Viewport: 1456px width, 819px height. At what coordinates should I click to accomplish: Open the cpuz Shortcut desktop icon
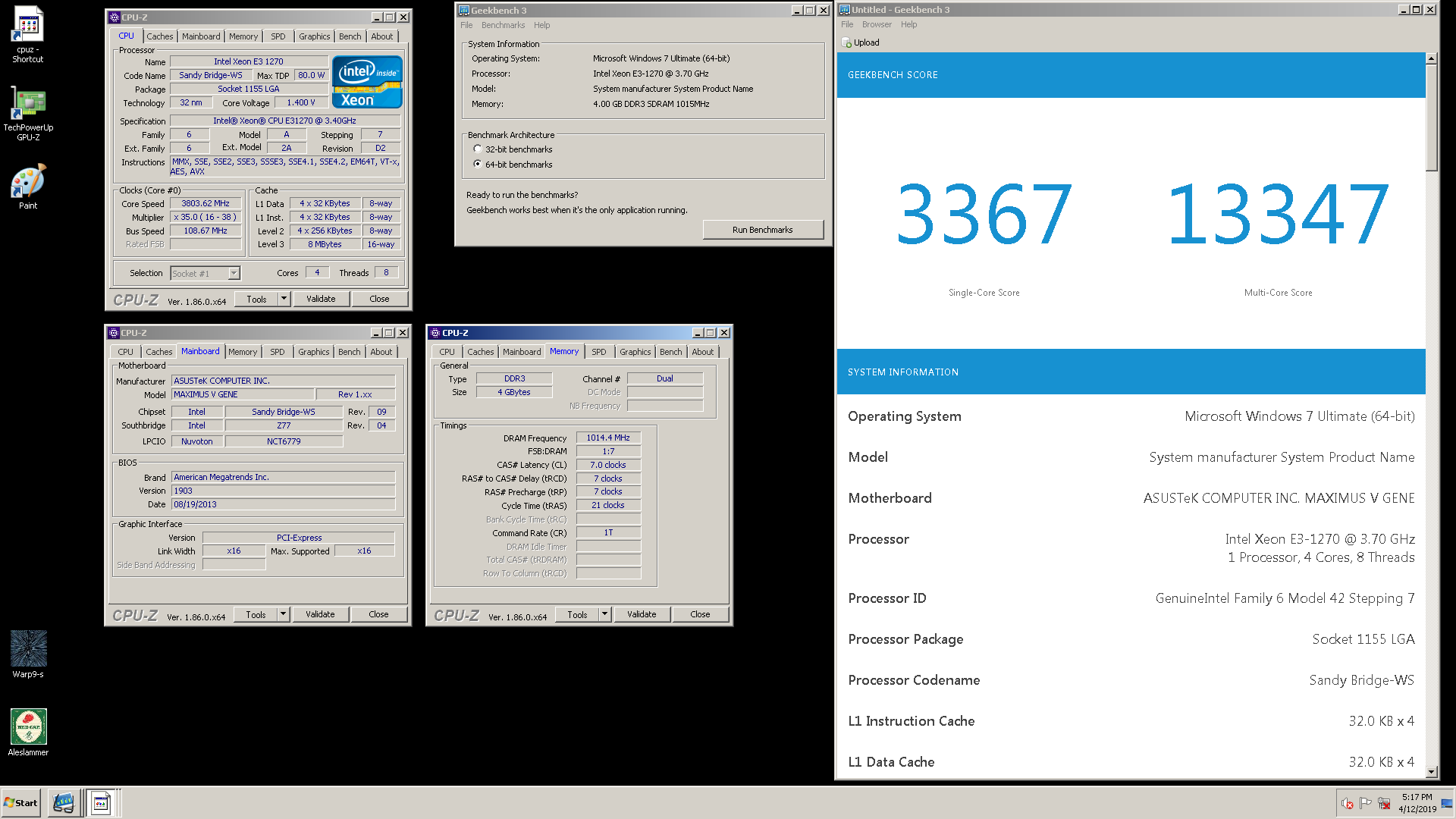tap(27, 34)
